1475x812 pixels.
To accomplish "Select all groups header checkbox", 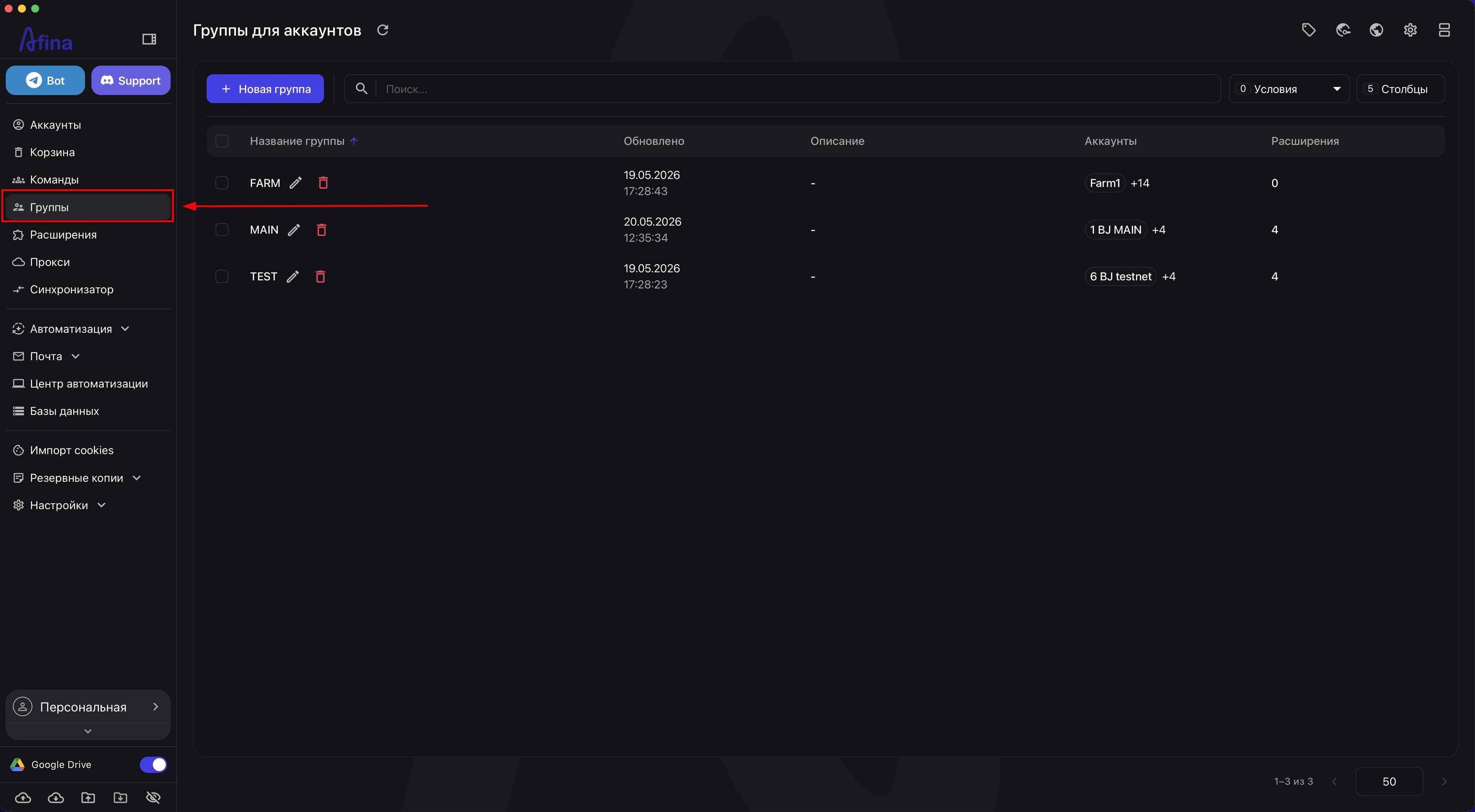I will pyautogui.click(x=222, y=141).
